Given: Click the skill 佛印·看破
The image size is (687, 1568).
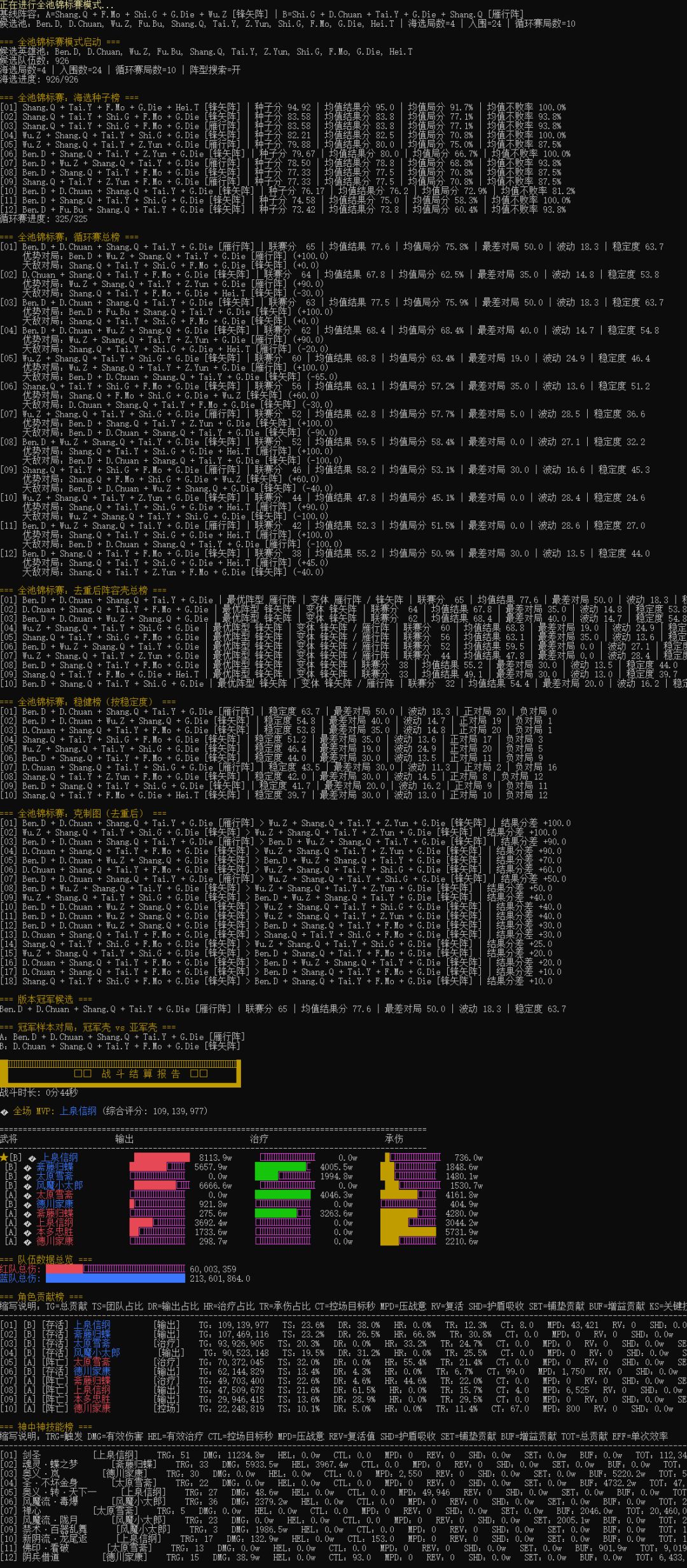Looking at the screenshot, I should point(46,1548).
